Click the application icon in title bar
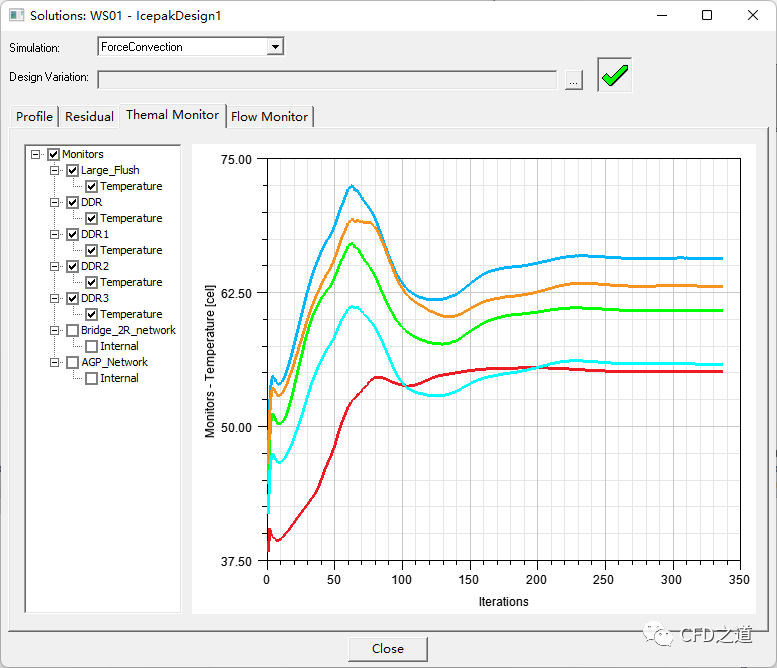Viewport: 777px width, 668px height. click(x=15, y=15)
